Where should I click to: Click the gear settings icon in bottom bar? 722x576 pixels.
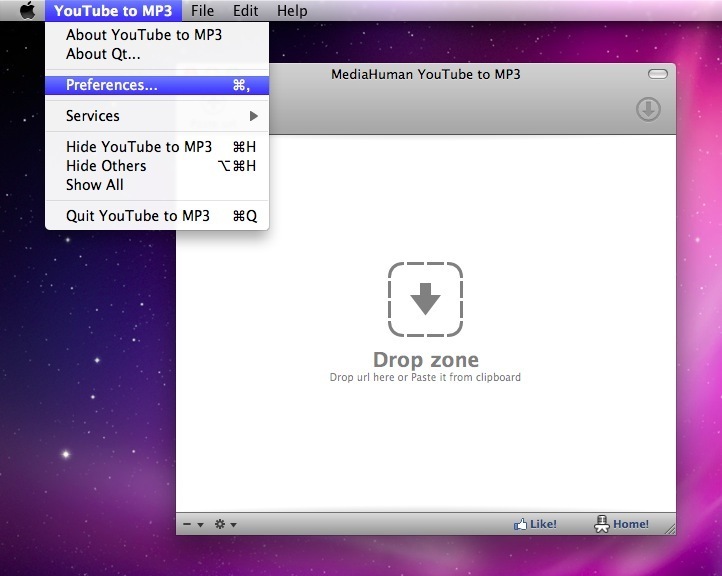point(220,524)
